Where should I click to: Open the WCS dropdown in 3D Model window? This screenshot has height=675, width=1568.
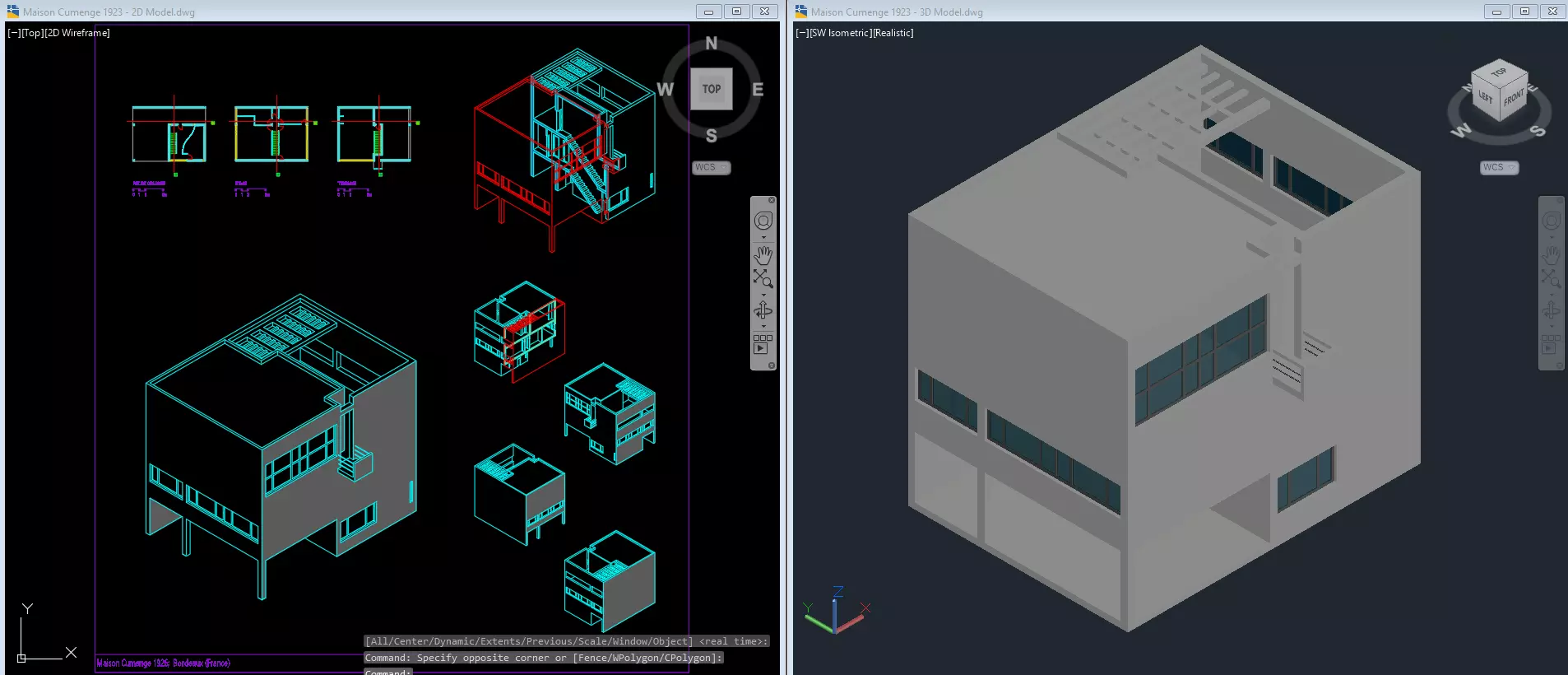[1500, 167]
